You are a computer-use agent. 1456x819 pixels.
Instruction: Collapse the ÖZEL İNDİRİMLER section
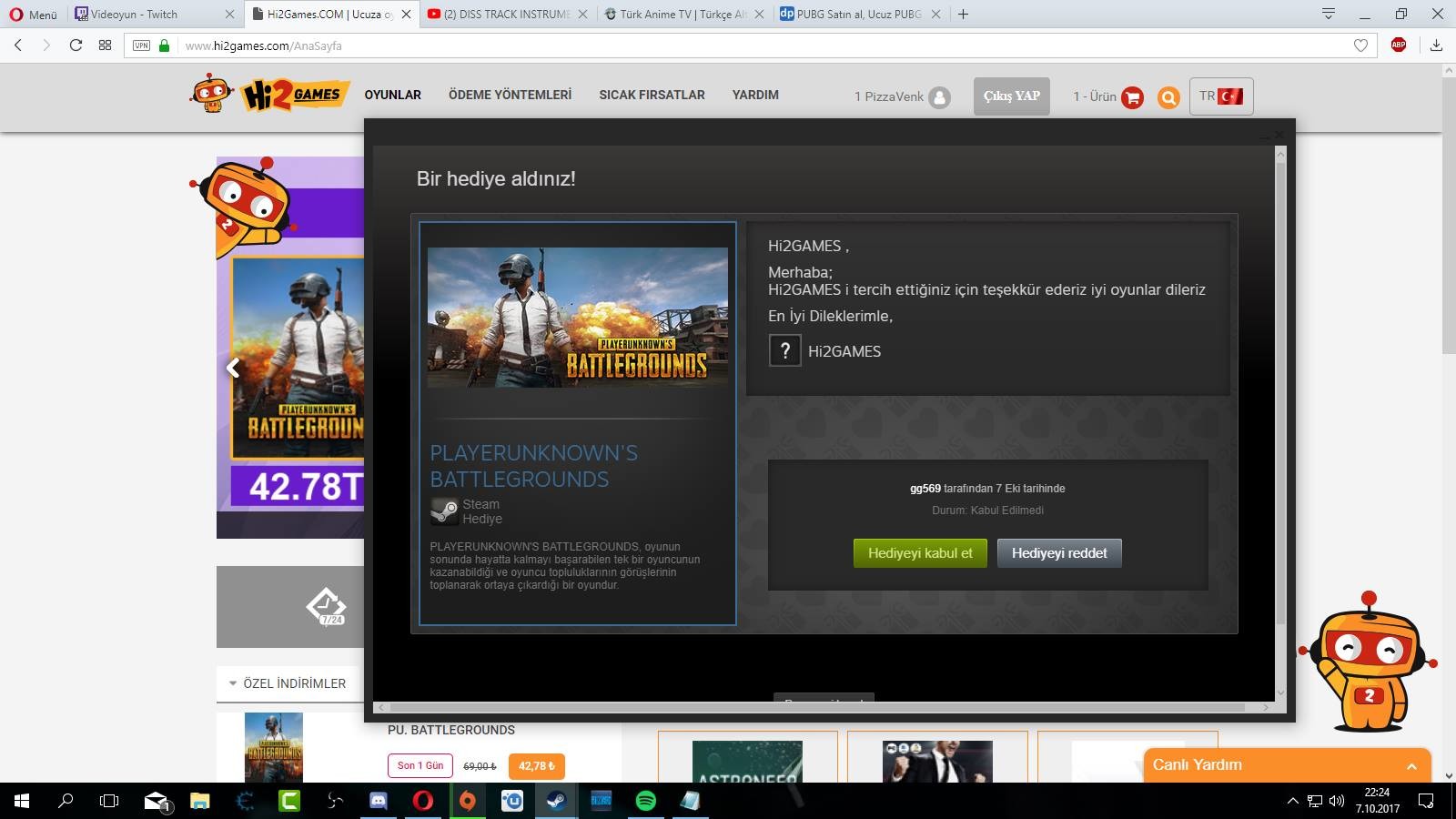pos(288,683)
